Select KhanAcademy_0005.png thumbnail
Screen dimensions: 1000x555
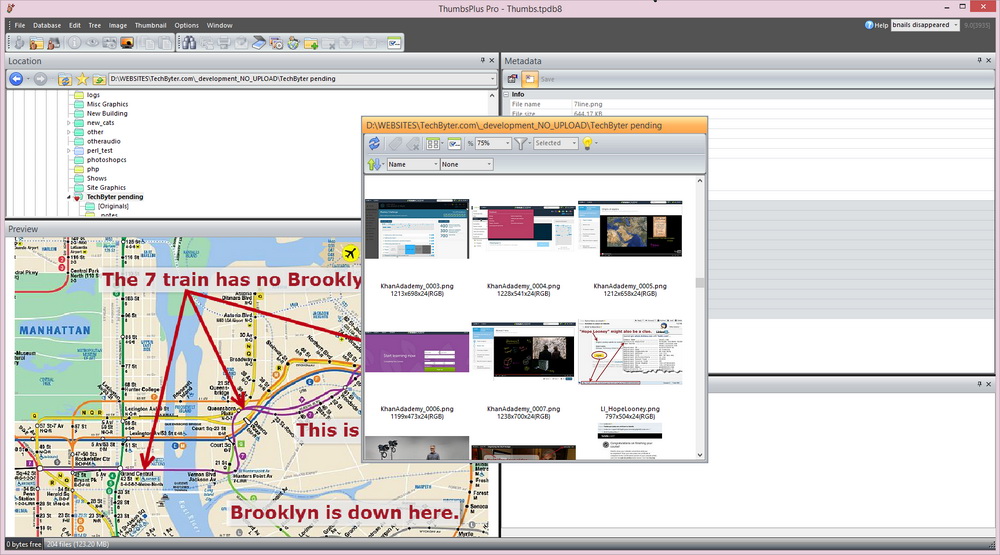tap(630, 229)
